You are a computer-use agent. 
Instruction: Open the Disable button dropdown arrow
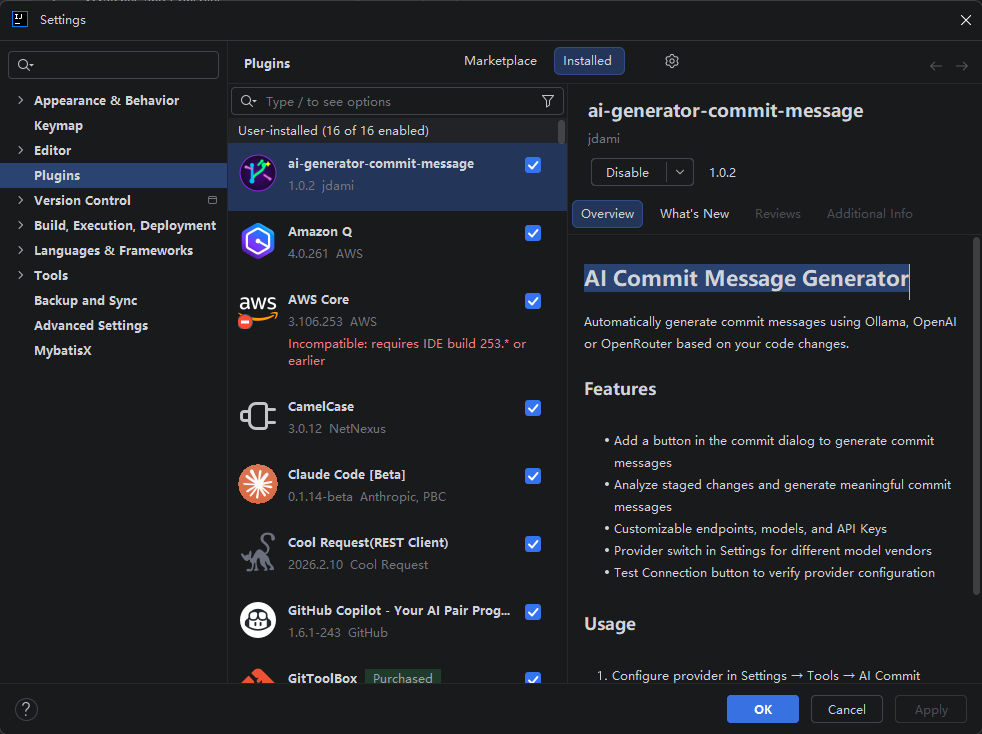click(x=680, y=172)
